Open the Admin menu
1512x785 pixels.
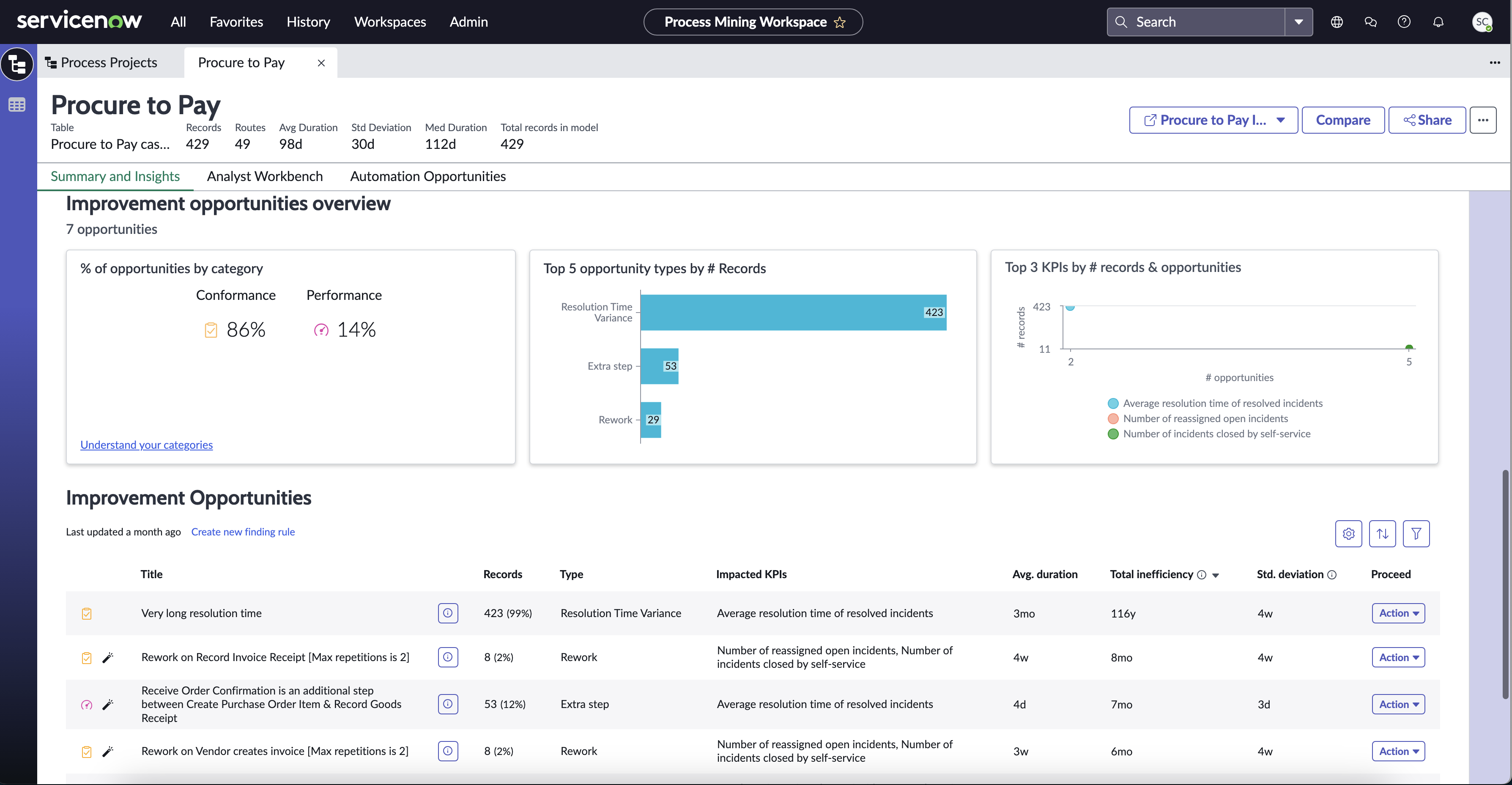coord(468,22)
